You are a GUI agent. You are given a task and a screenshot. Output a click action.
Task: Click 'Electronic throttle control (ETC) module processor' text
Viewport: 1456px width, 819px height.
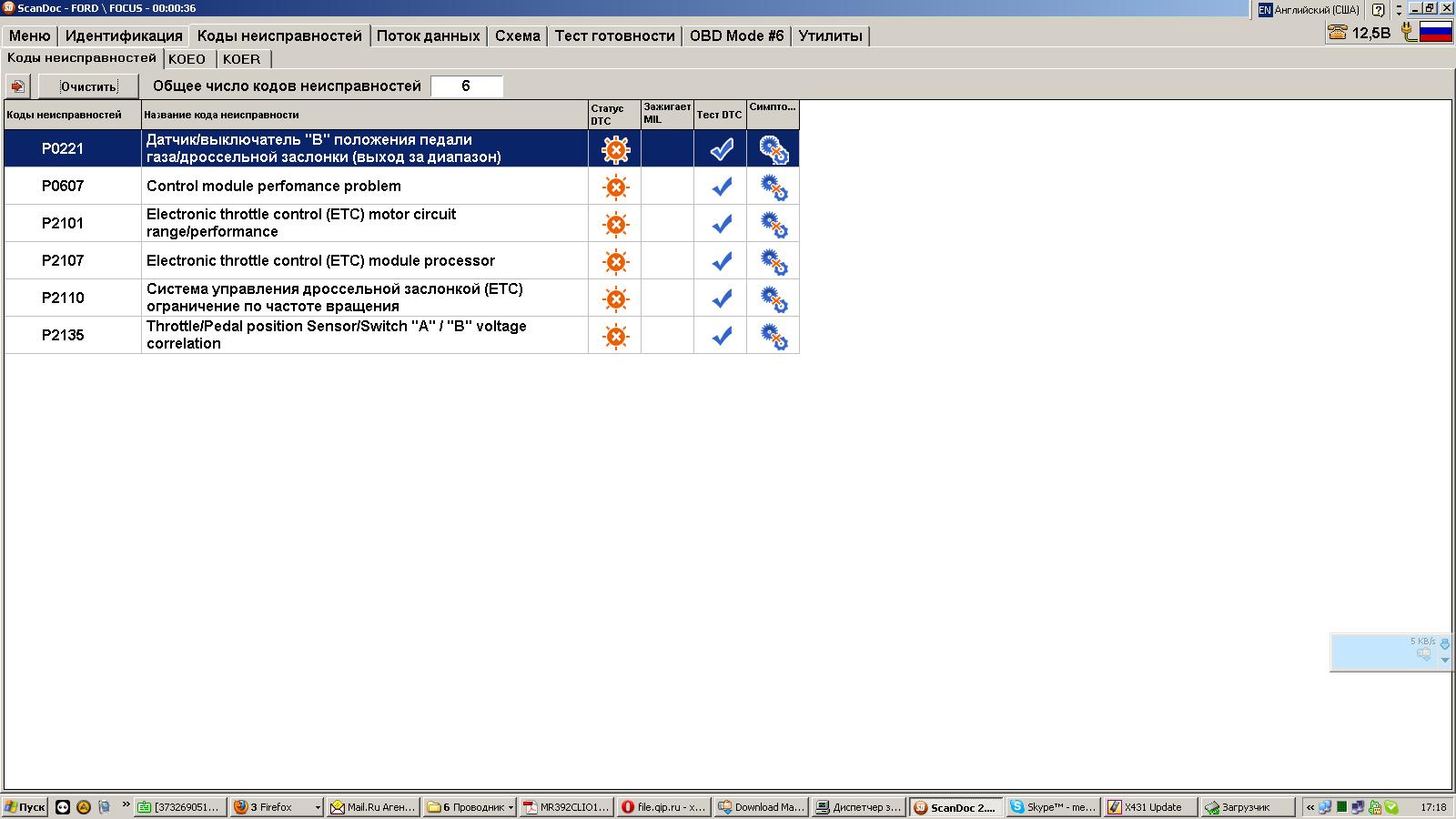(320, 260)
